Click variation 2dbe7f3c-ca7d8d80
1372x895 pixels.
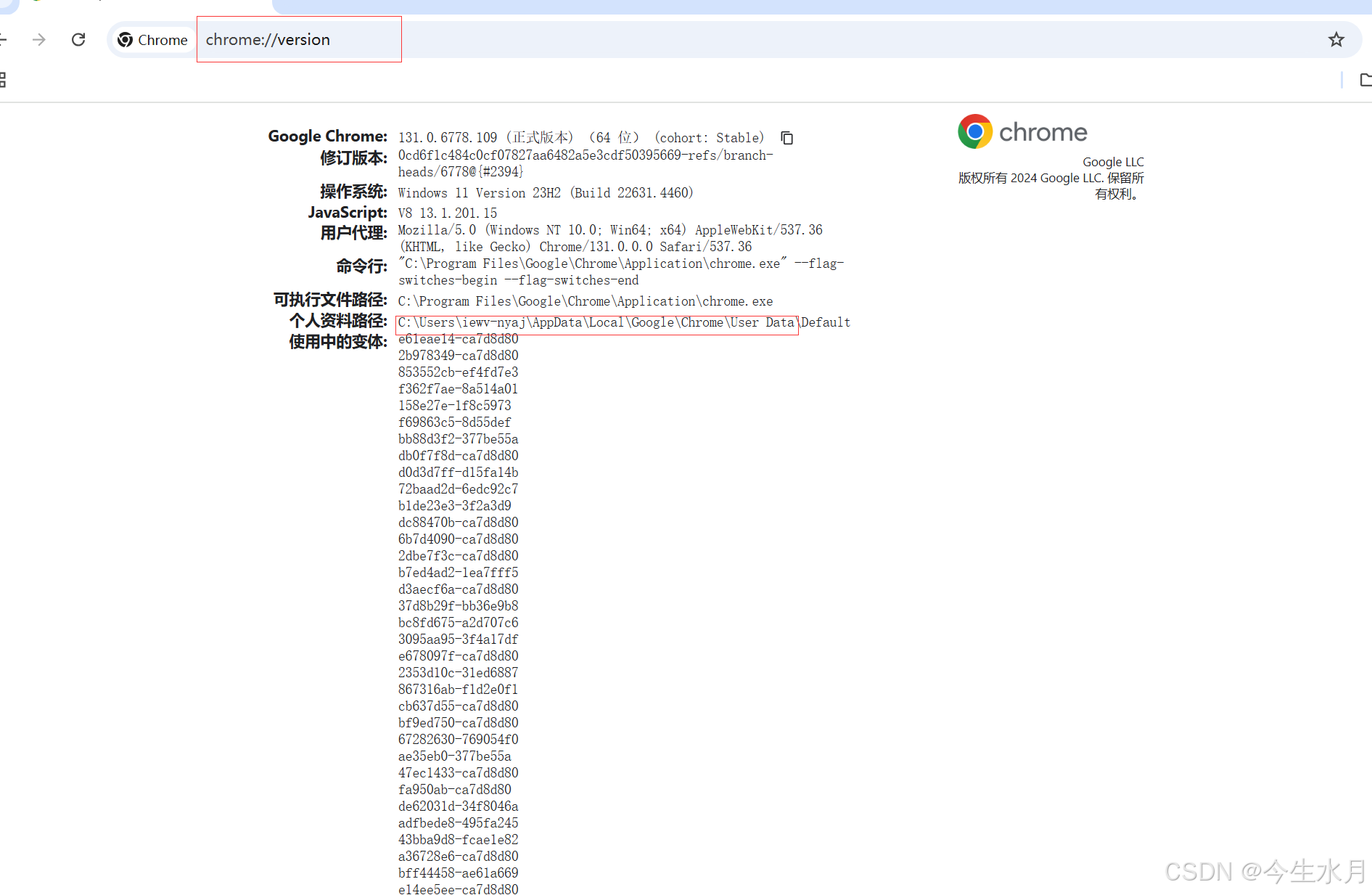click(x=459, y=556)
